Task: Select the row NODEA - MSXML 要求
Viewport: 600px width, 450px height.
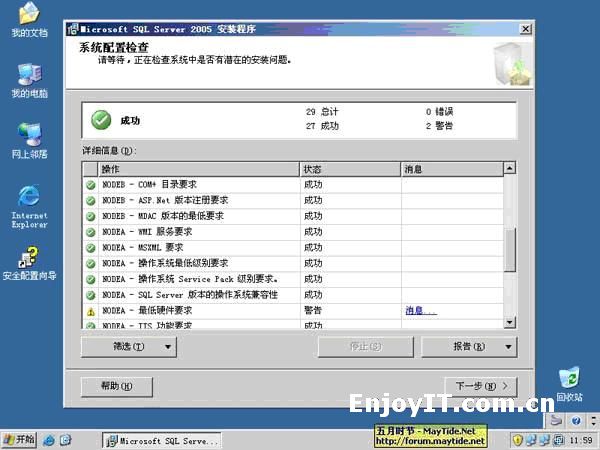Action: coord(293,248)
